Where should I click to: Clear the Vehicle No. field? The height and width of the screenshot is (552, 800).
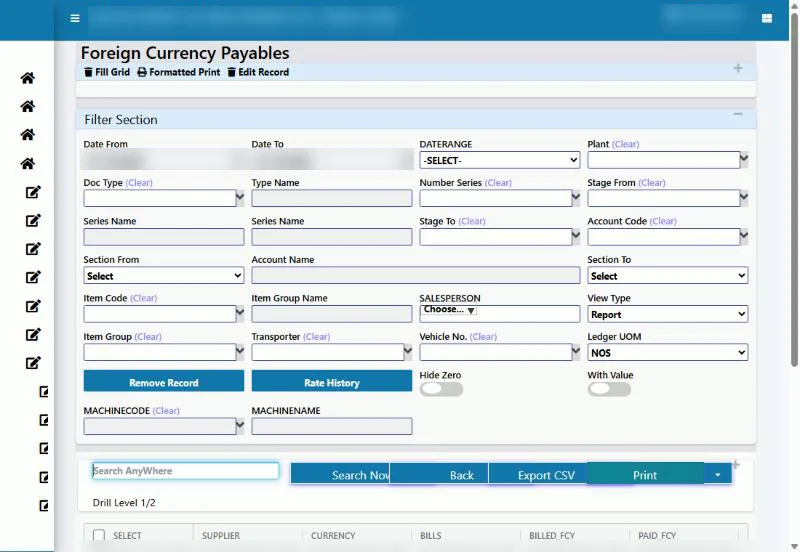tap(483, 337)
